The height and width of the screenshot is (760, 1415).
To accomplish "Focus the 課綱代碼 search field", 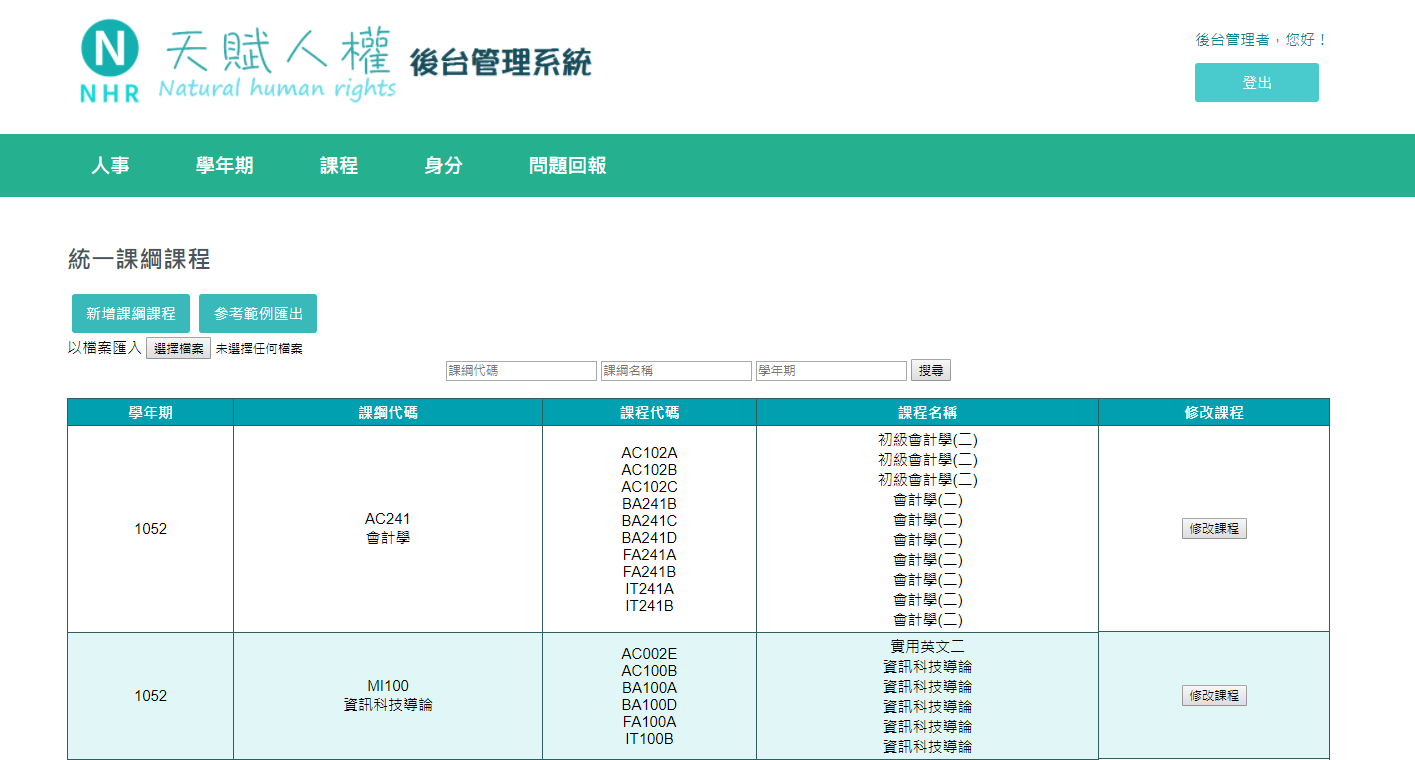I will tap(521, 371).
